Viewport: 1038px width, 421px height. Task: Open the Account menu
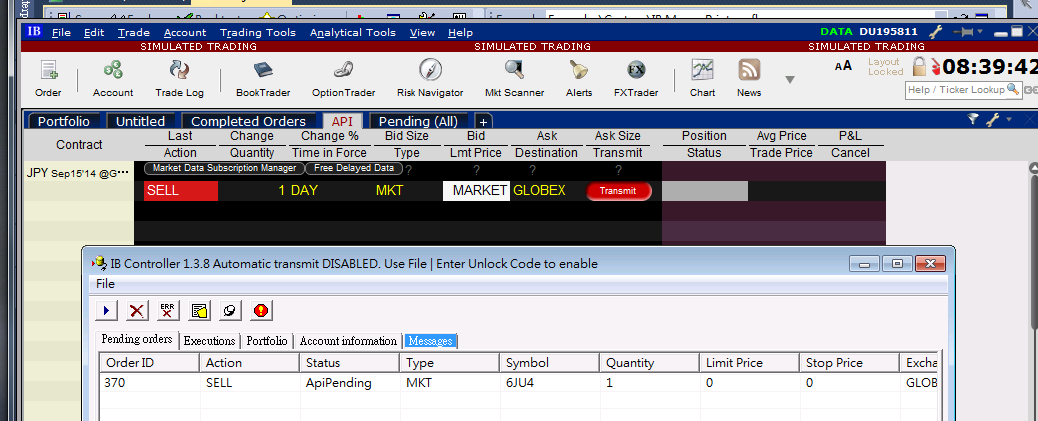185,32
